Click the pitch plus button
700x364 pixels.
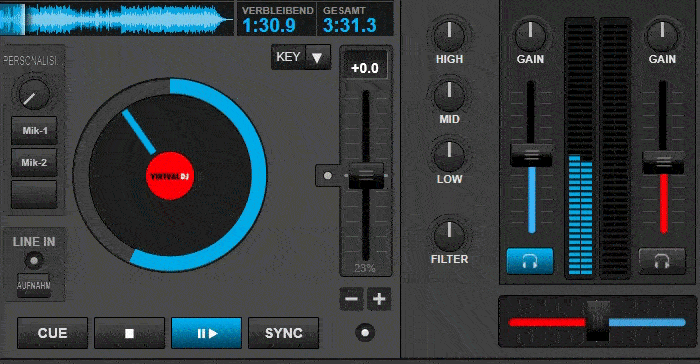(x=379, y=299)
